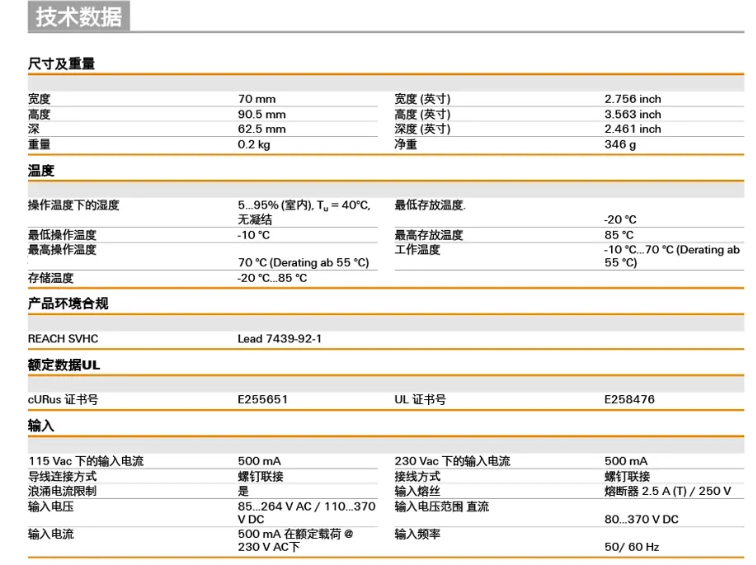This screenshot has height=565, width=756.
Task: Click the input fuse 熔断器 2.5 A value
Action: click(x=667, y=491)
